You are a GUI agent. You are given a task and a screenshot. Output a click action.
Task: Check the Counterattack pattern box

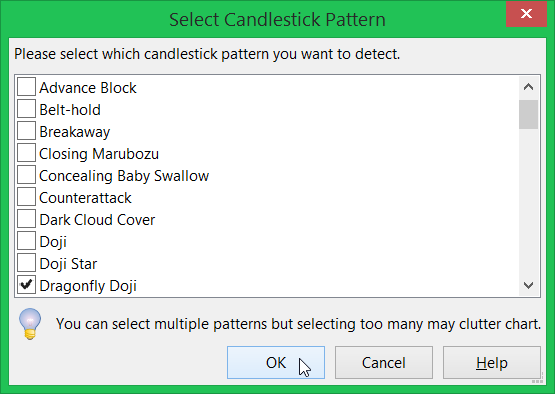point(26,197)
